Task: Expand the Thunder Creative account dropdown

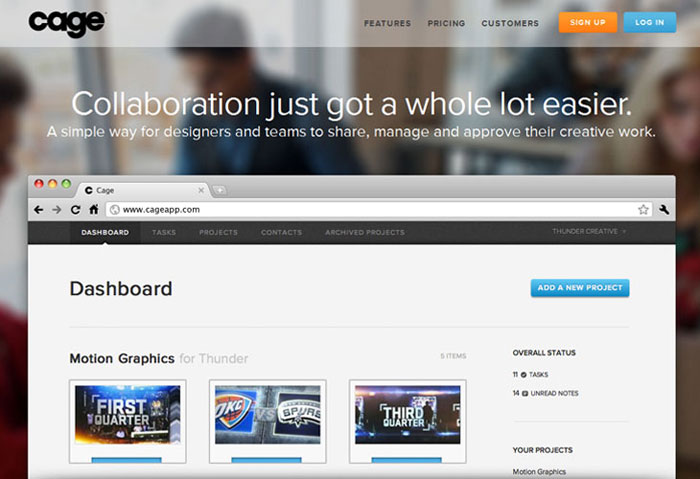Action: [589, 232]
